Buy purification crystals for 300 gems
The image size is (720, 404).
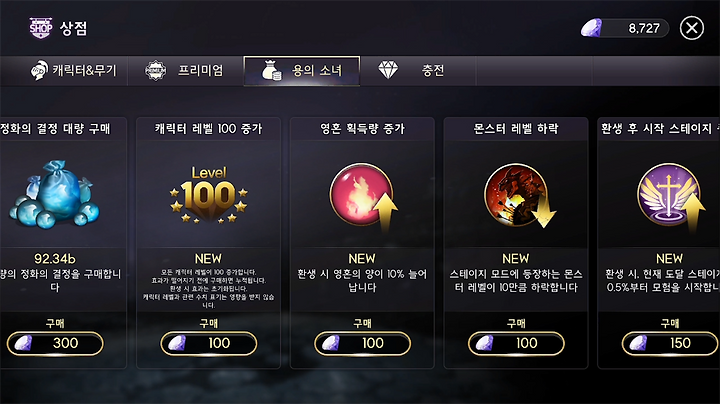pos(55,343)
